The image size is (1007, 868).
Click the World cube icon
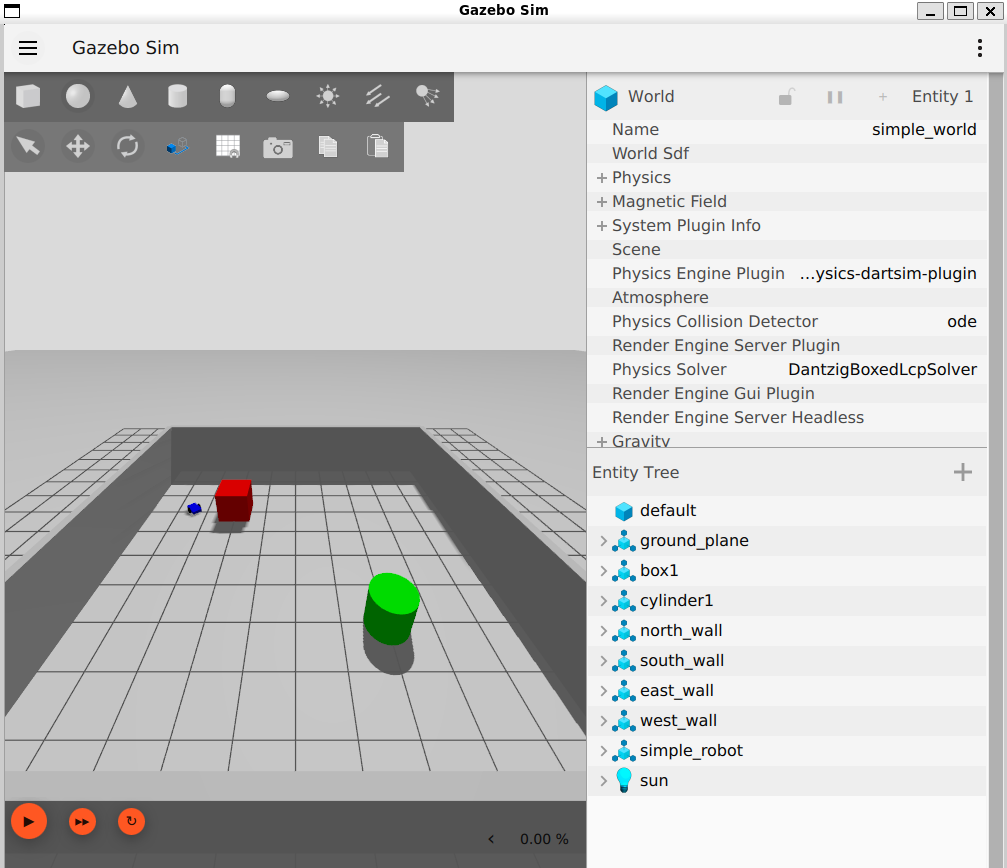tap(606, 98)
